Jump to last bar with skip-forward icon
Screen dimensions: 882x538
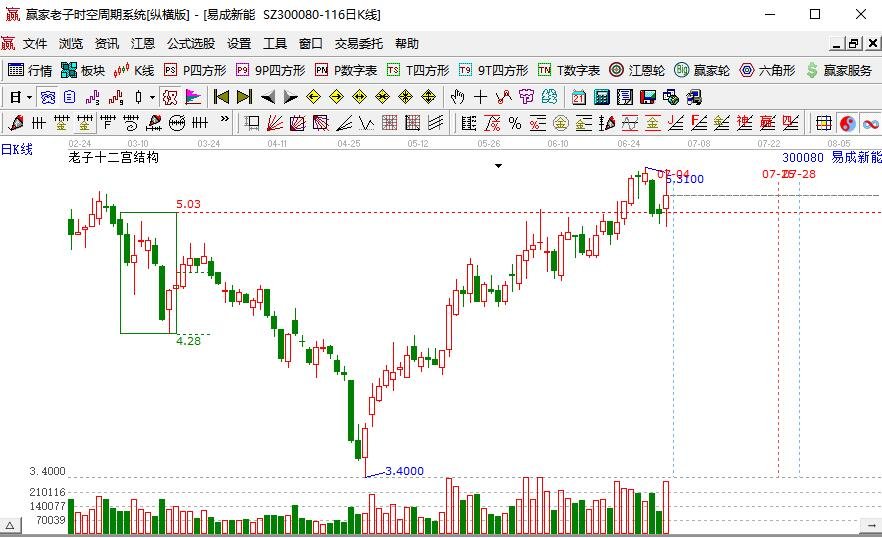pos(244,97)
